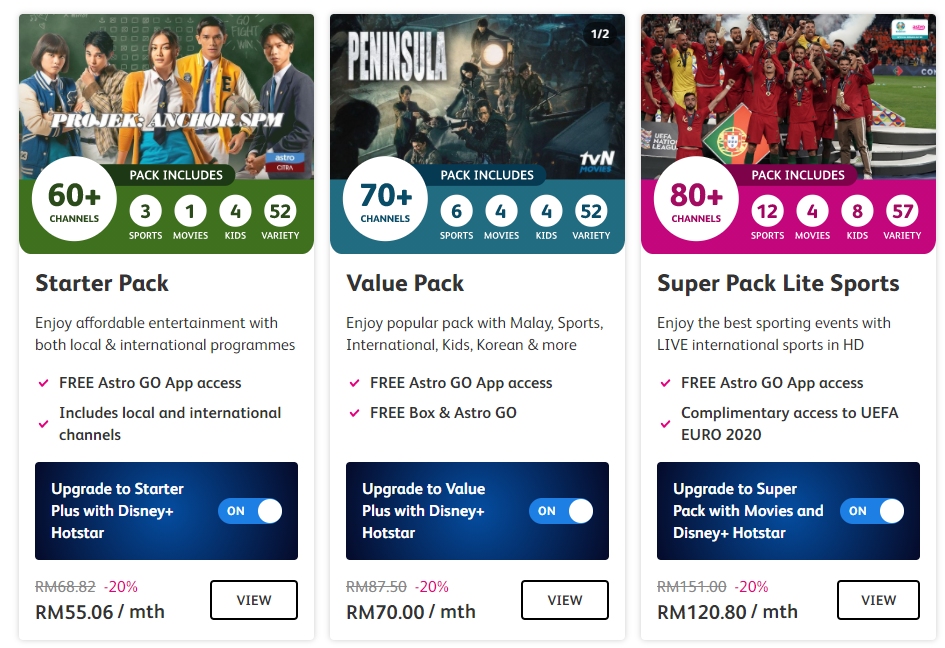Click the Value Pack heading

pos(405,283)
